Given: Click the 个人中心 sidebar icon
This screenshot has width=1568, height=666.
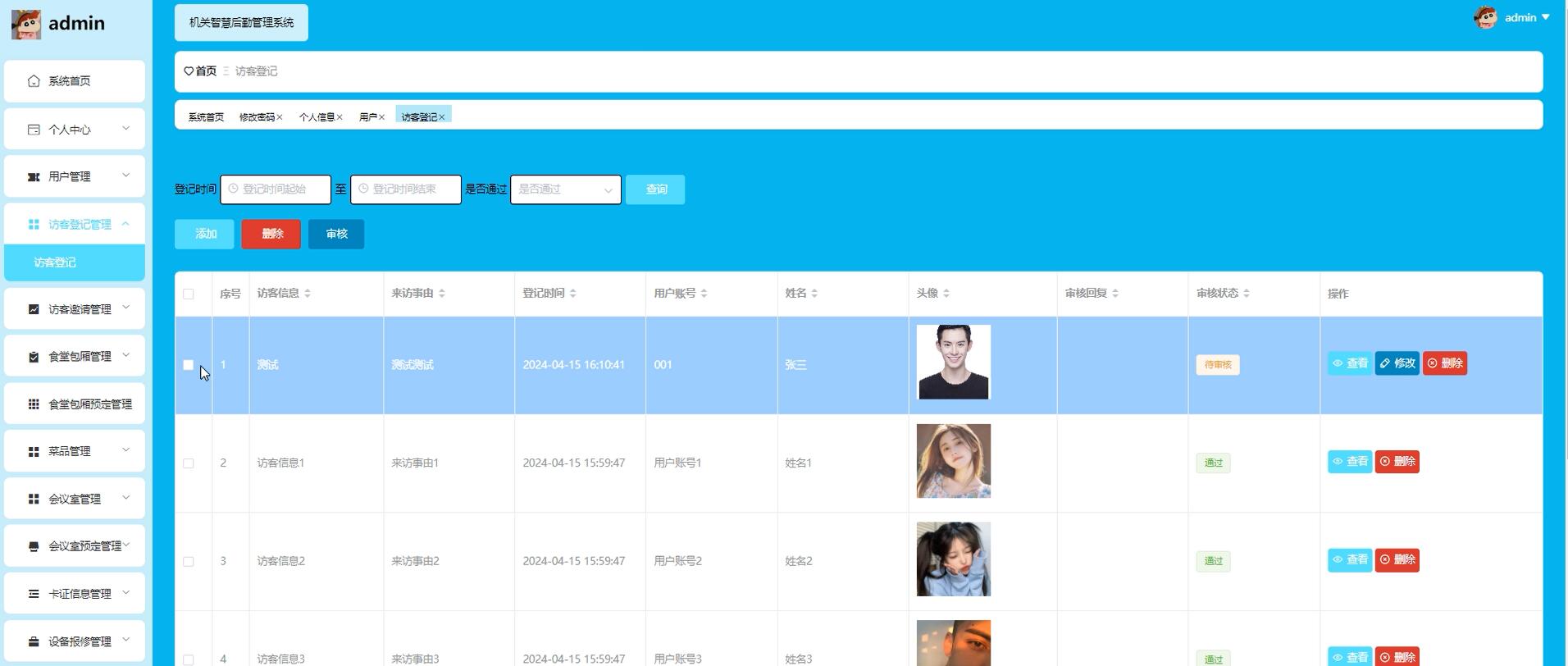Looking at the screenshot, I should pyautogui.click(x=34, y=130).
